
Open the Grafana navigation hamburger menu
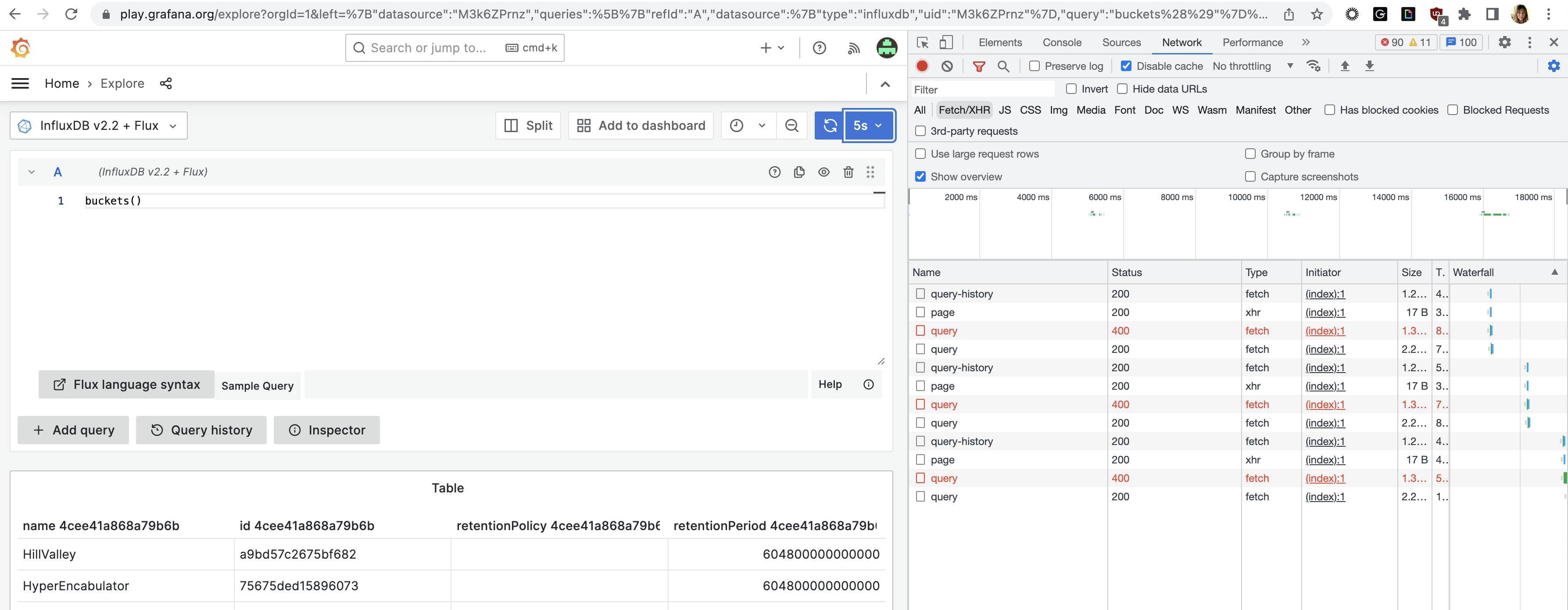[19, 83]
